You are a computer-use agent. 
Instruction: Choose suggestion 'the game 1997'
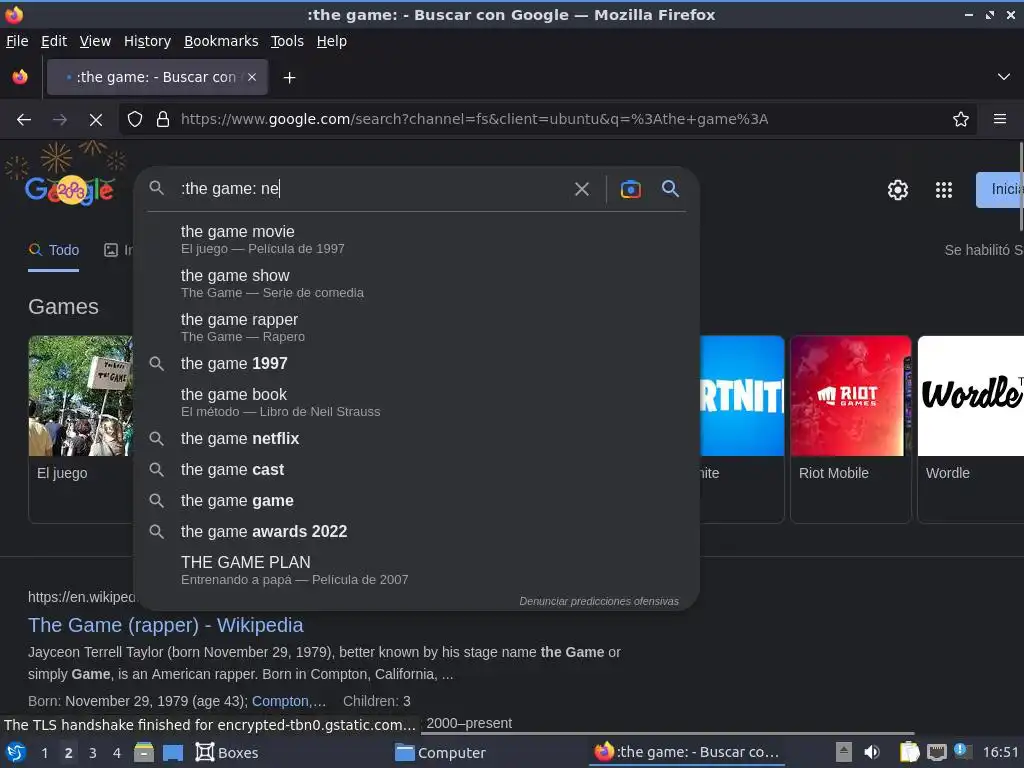(417, 363)
